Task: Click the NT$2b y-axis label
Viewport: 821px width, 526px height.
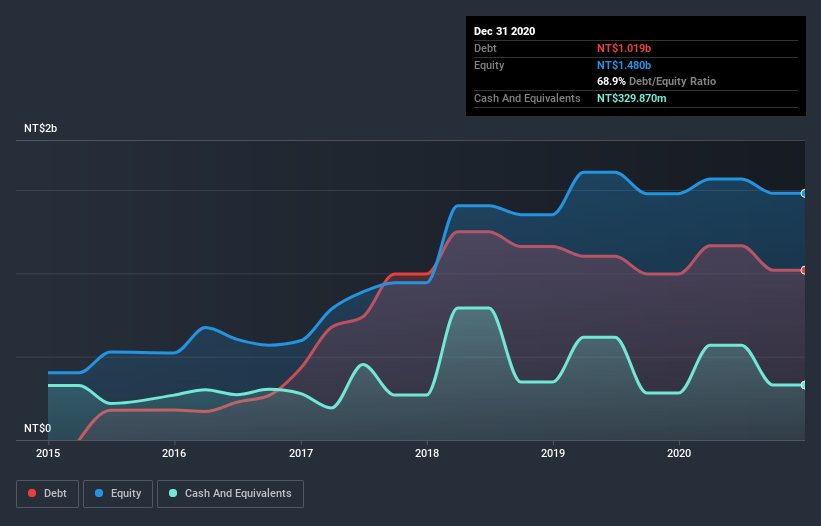Action: (40, 128)
